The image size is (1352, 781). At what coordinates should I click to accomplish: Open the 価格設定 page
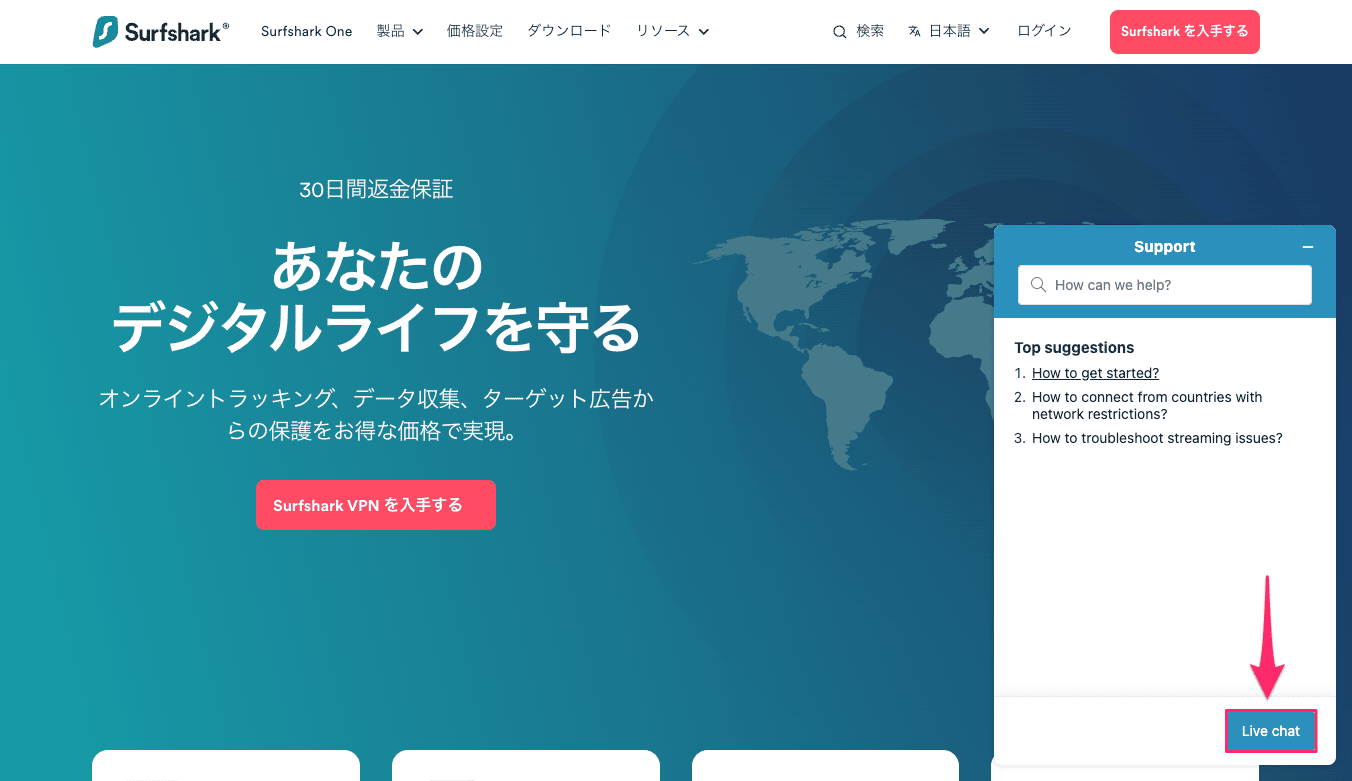tap(475, 31)
